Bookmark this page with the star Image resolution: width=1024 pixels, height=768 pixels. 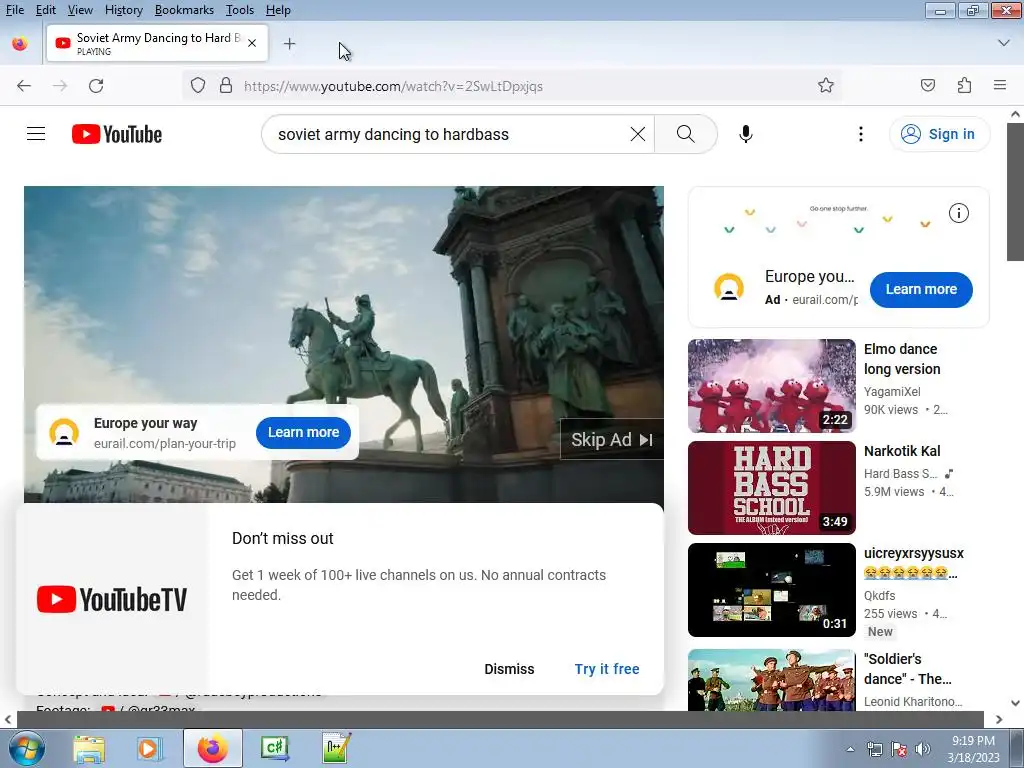[x=825, y=86]
